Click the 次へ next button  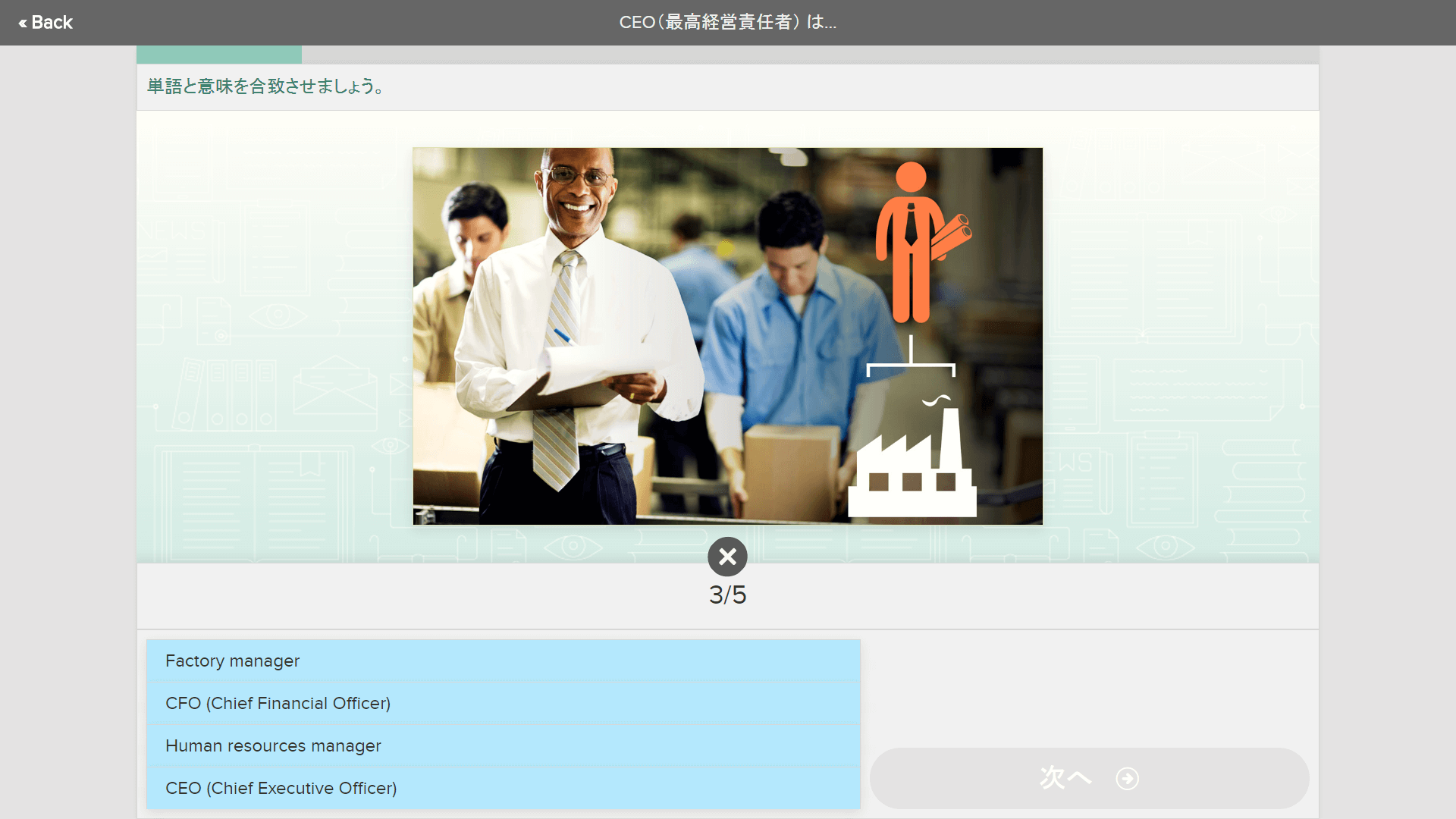coord(1089,778)
